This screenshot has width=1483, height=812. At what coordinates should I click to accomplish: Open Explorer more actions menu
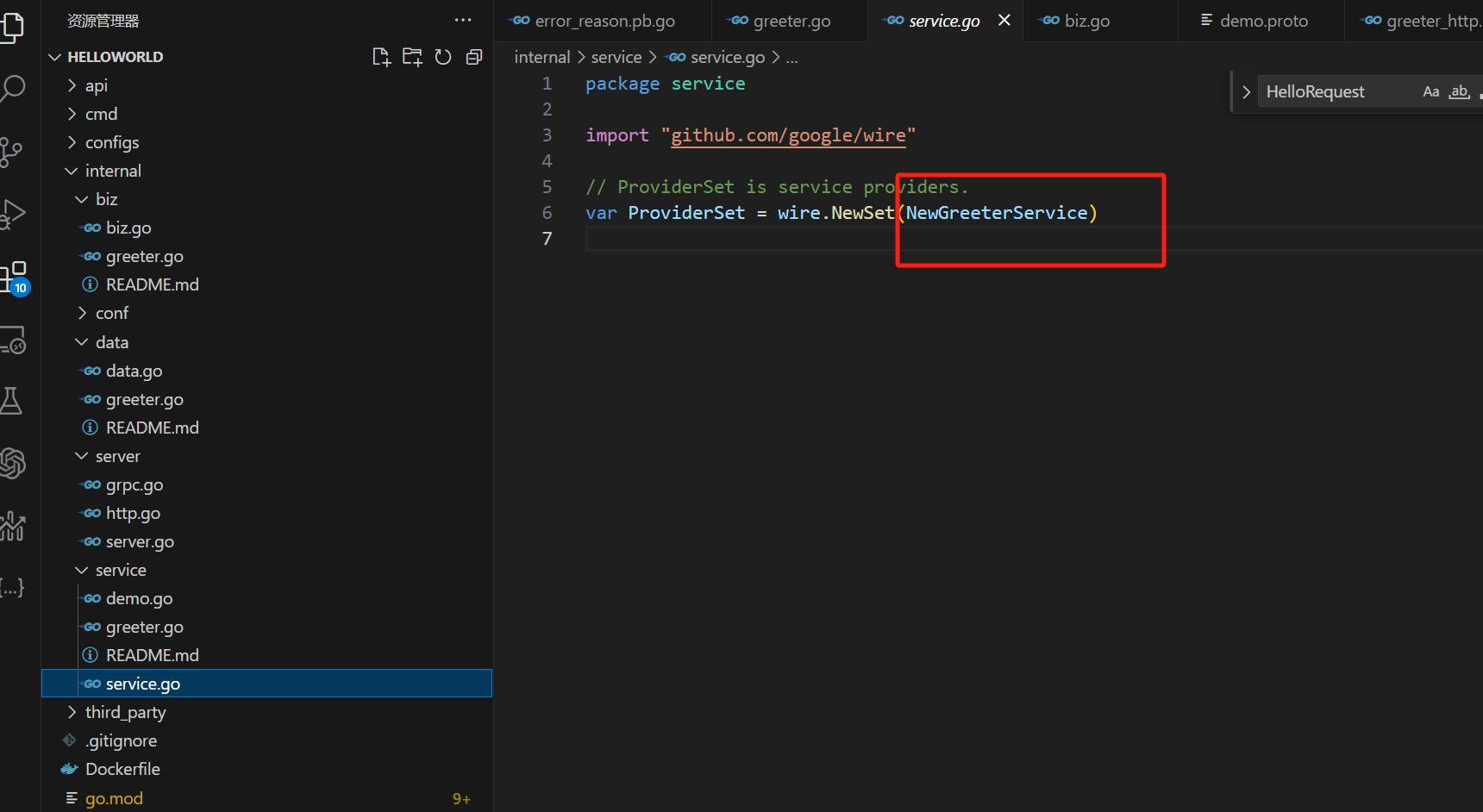pos(463,20)
